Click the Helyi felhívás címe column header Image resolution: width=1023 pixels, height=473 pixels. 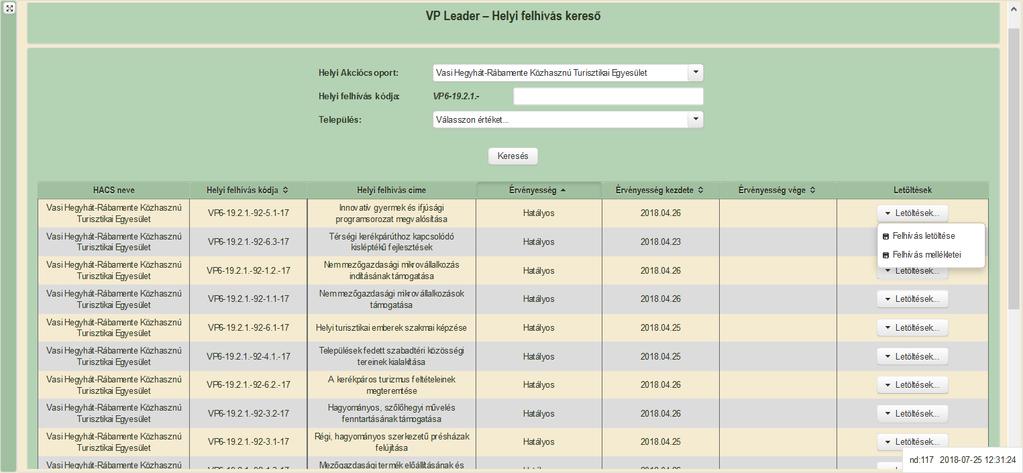point(391,190)
